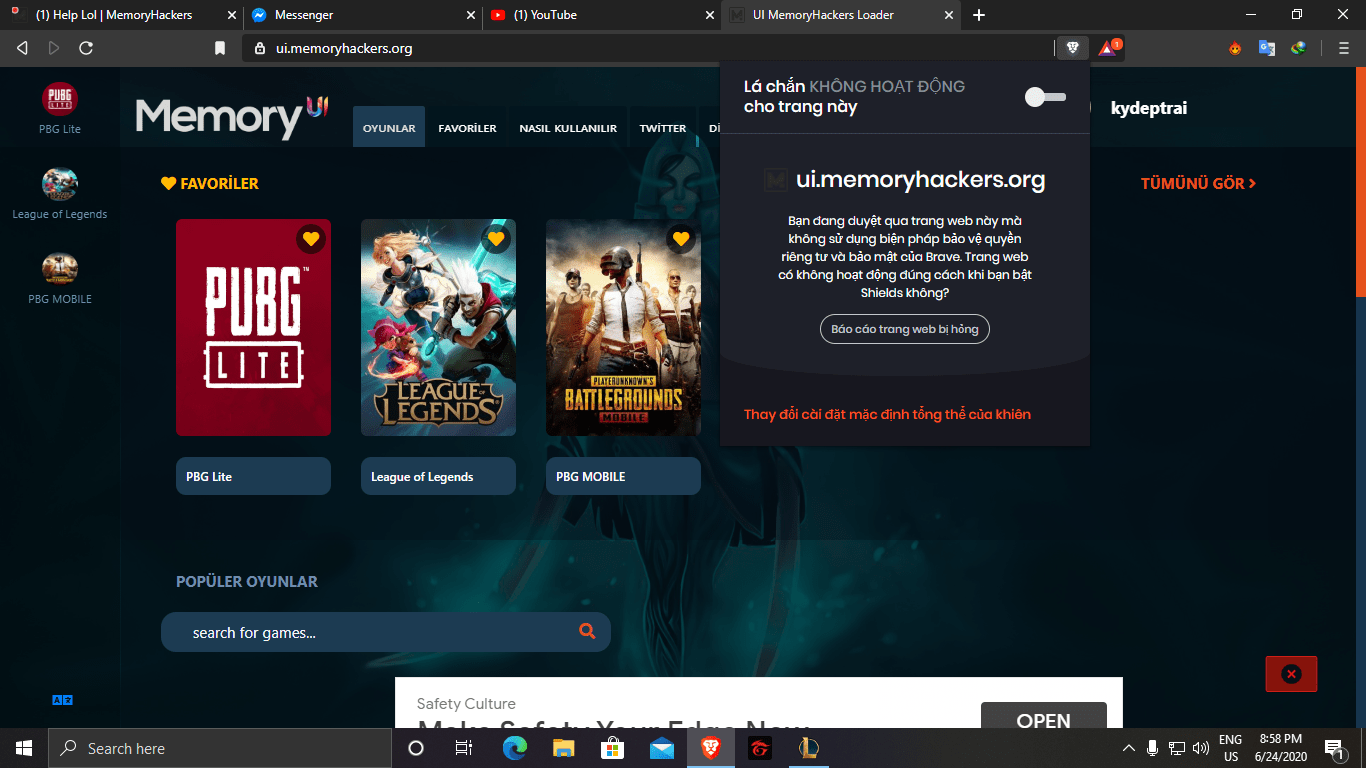Open Task View from the taskbar
This screenshot has width=1366, height=768.
(464, 748)
